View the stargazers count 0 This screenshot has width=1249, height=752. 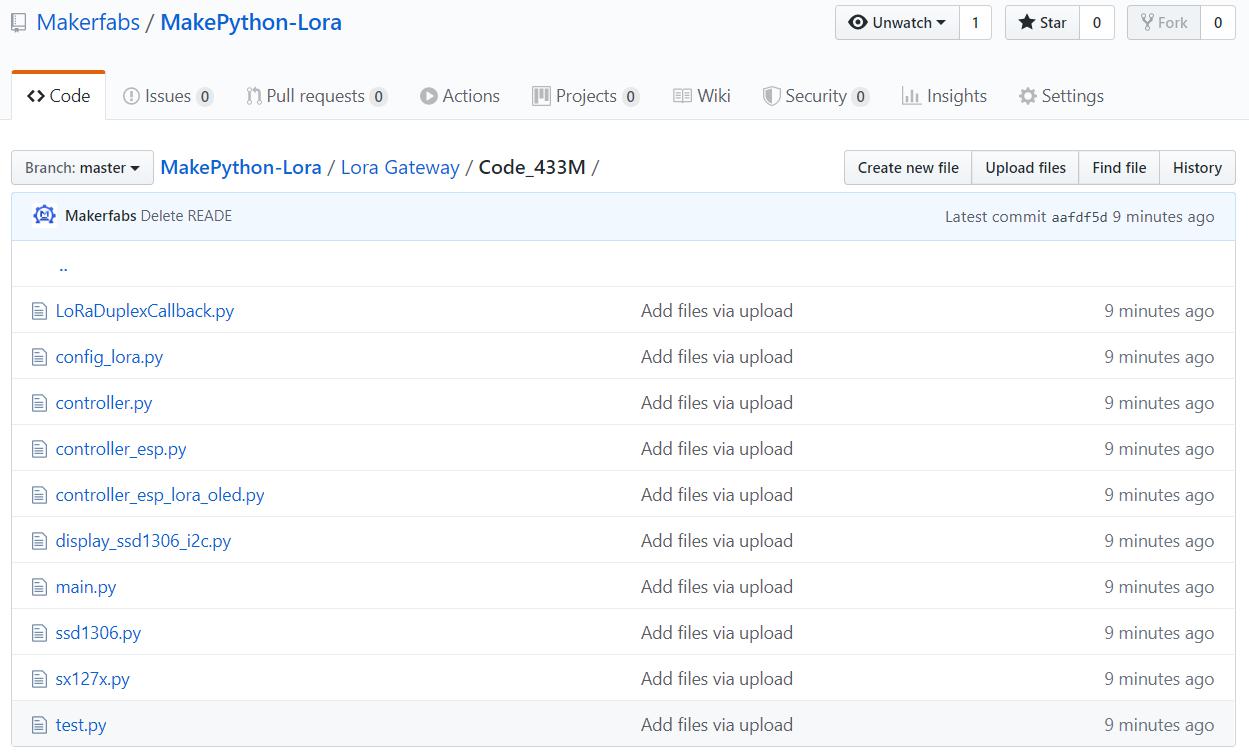click(1096, 23)
